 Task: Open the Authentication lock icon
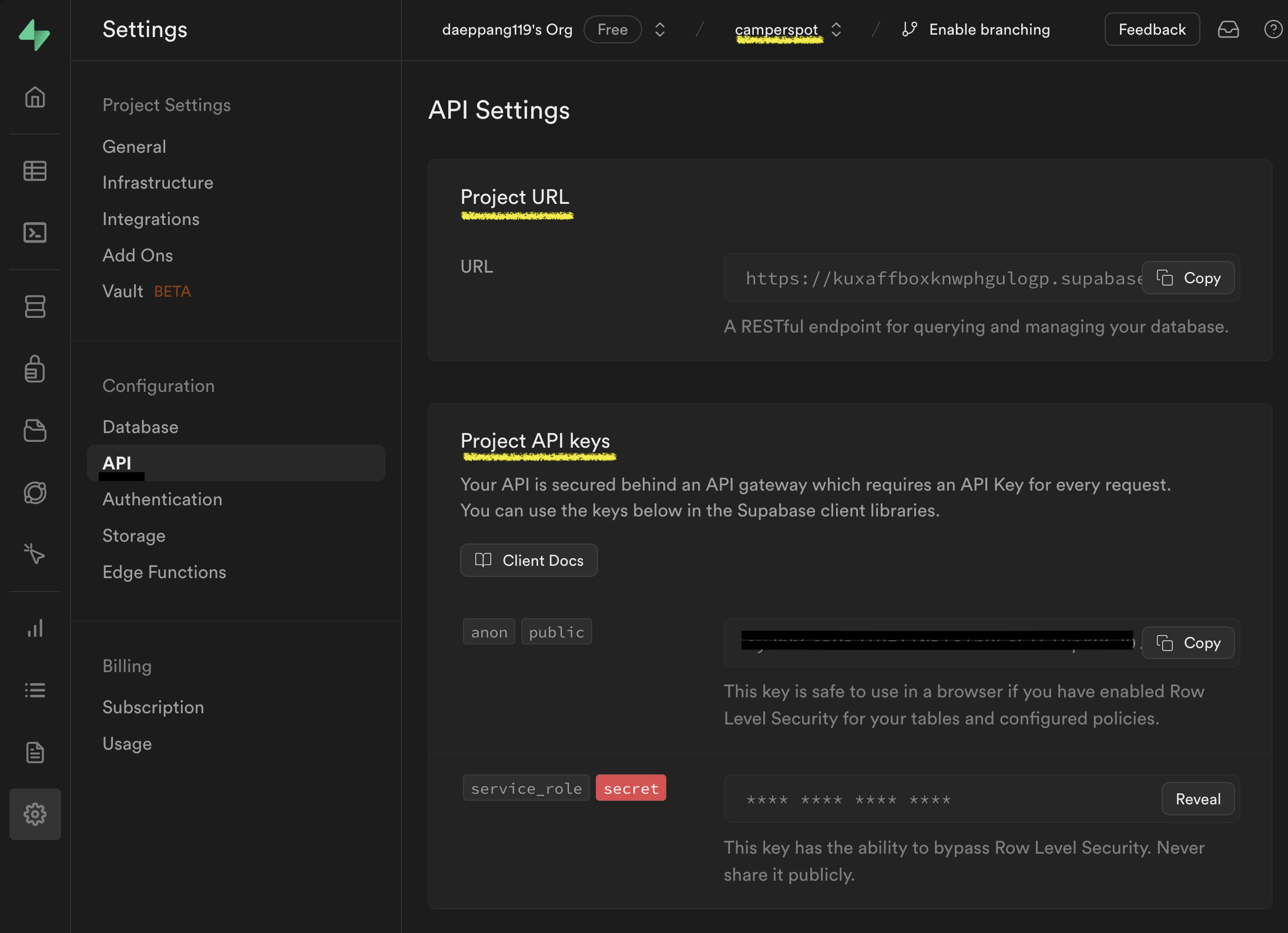(x=35, y=369)
